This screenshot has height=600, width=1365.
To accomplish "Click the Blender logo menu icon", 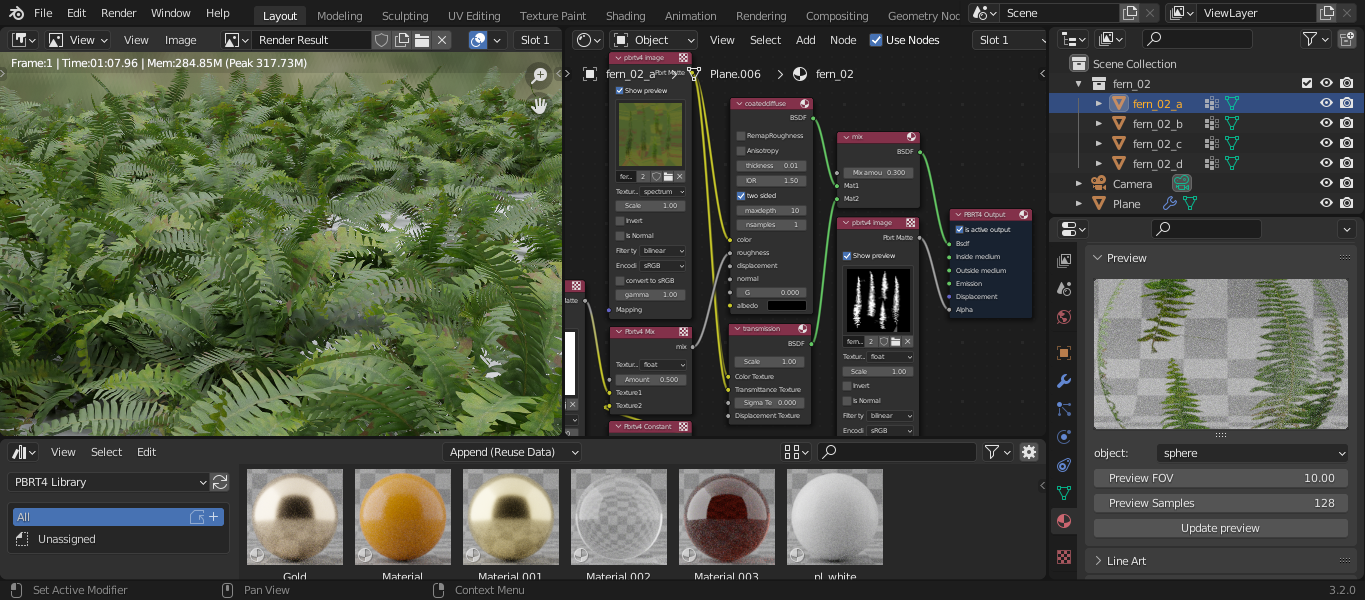I will pyautogui.click(x=17, y=13).
